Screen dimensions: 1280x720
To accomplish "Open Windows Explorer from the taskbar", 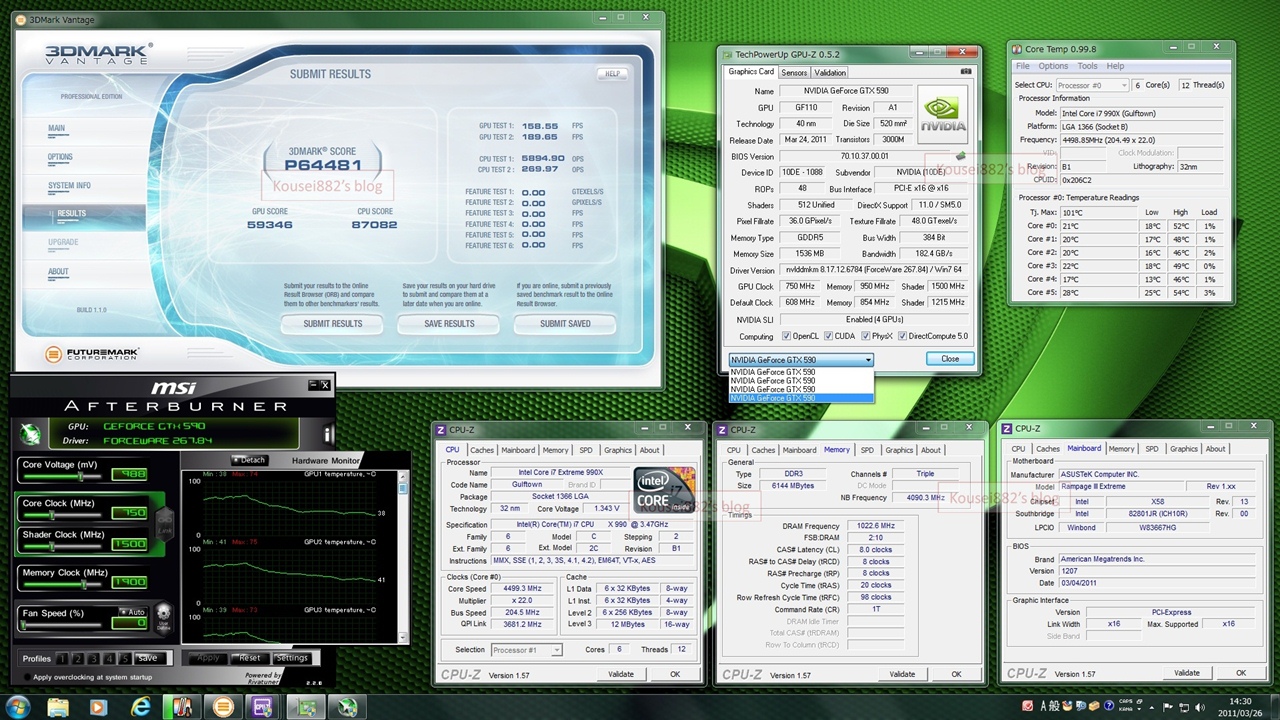I will coord(58,707).
